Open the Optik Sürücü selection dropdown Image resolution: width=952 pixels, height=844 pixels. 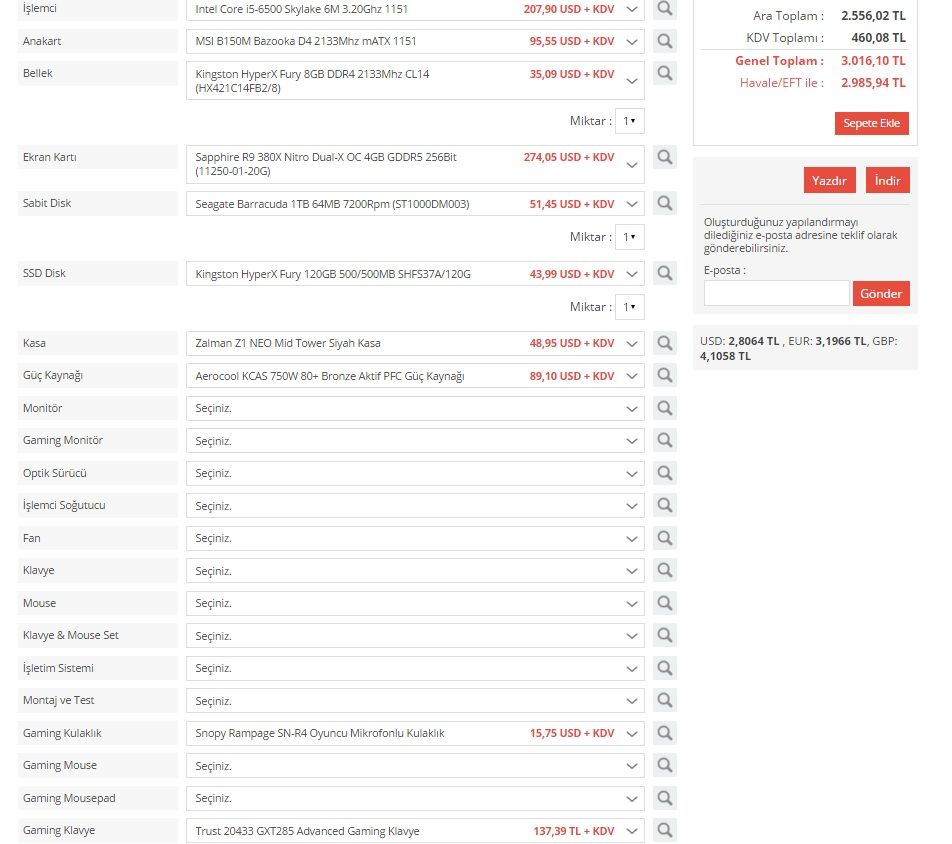tap(415, 474)
